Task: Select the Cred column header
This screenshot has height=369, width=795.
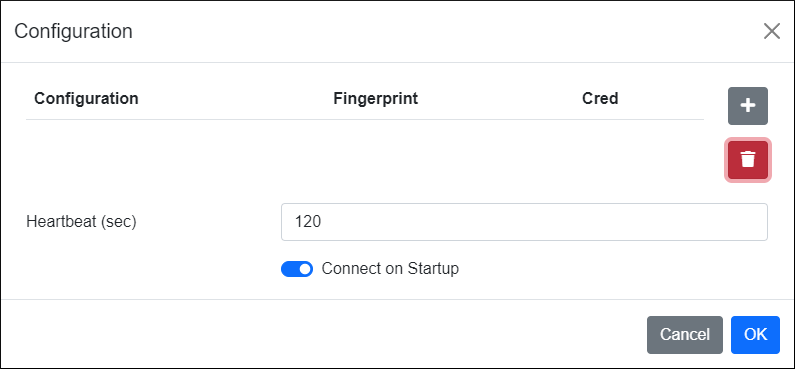Action: point(600,98)
